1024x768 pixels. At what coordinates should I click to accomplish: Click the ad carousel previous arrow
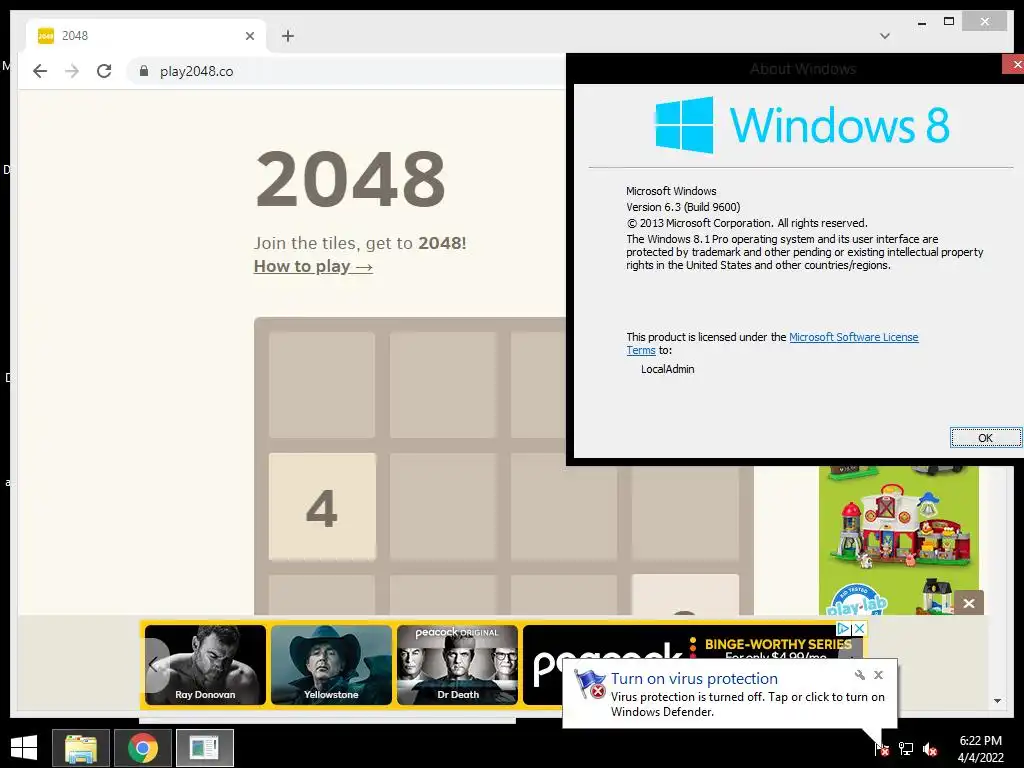pyautogui.click(x=155, y=665)
